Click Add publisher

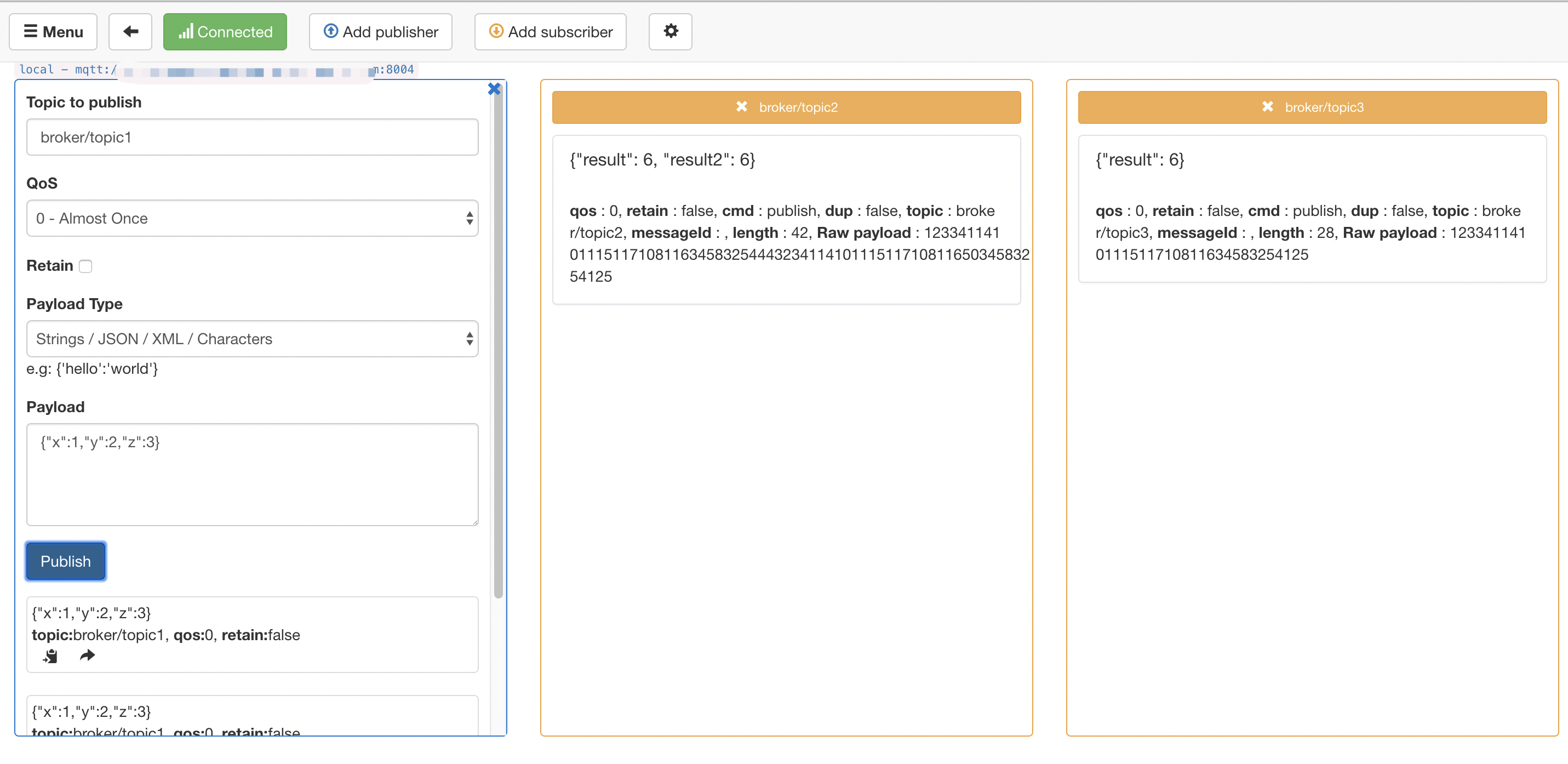380,32
